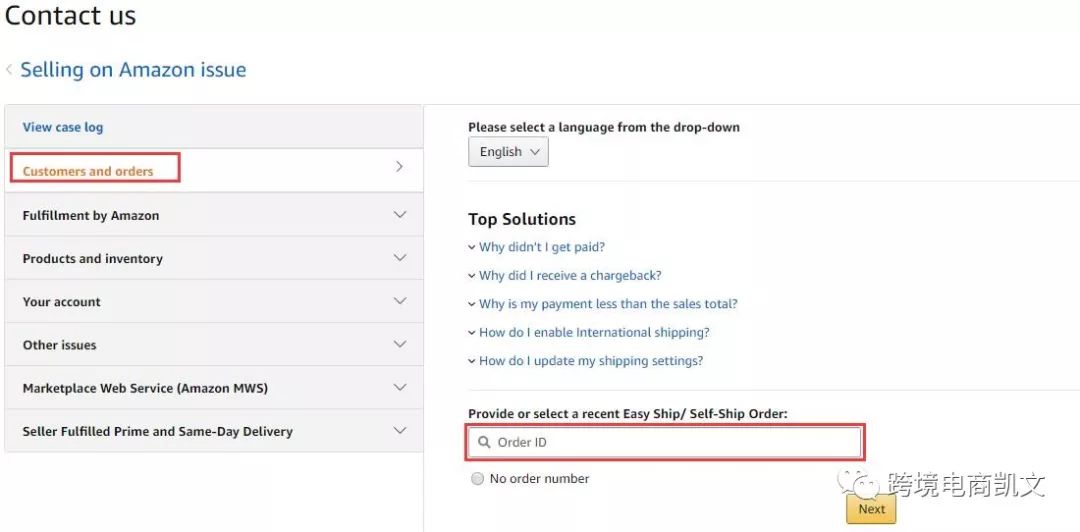Image resolution: width=1080 pixels, height=532 pixels.
Task: Open Why did I receive a chargeback? link
Action: pos(569,275)
